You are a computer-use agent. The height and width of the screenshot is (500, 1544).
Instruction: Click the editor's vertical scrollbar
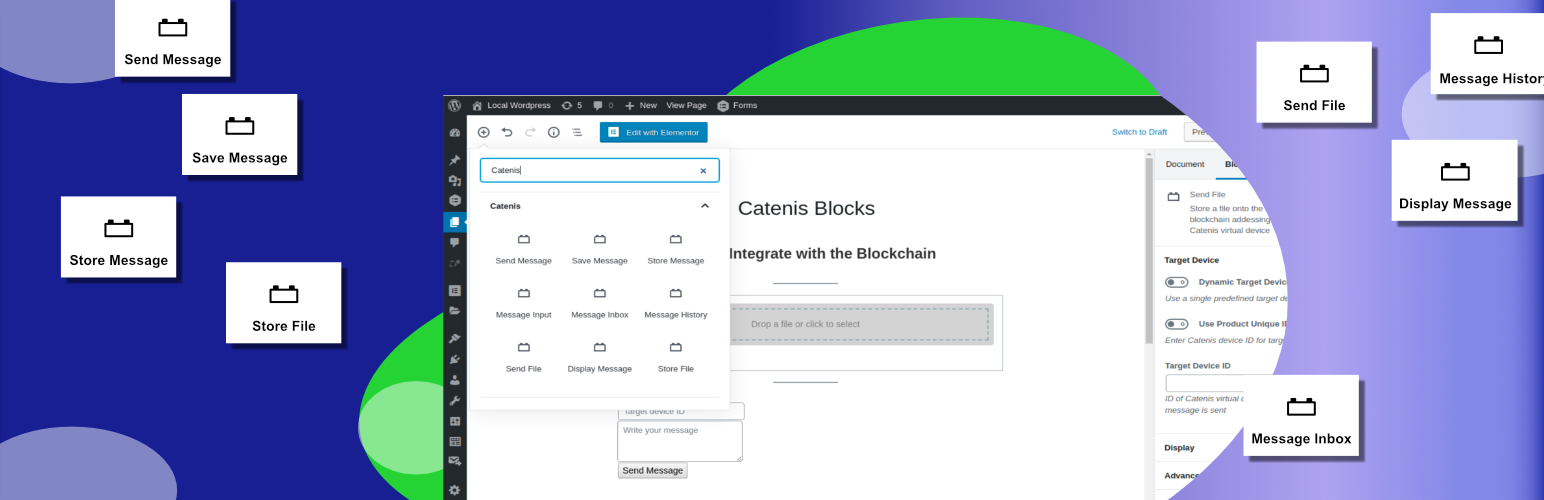pyautogui.click(x=1149, y=250)
